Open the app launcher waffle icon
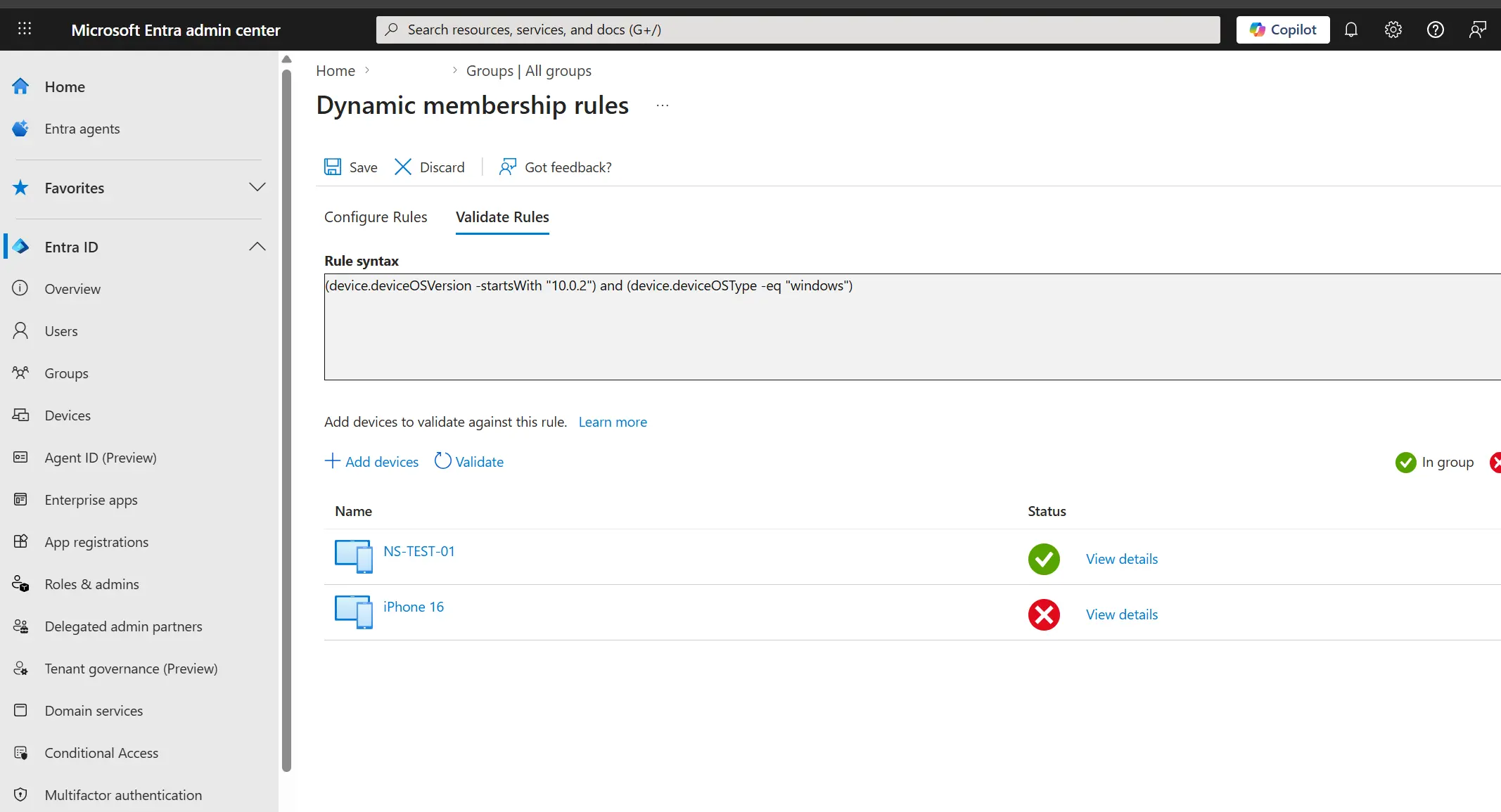The height and width of the screenshot is (812, 1501). [25, 29]
